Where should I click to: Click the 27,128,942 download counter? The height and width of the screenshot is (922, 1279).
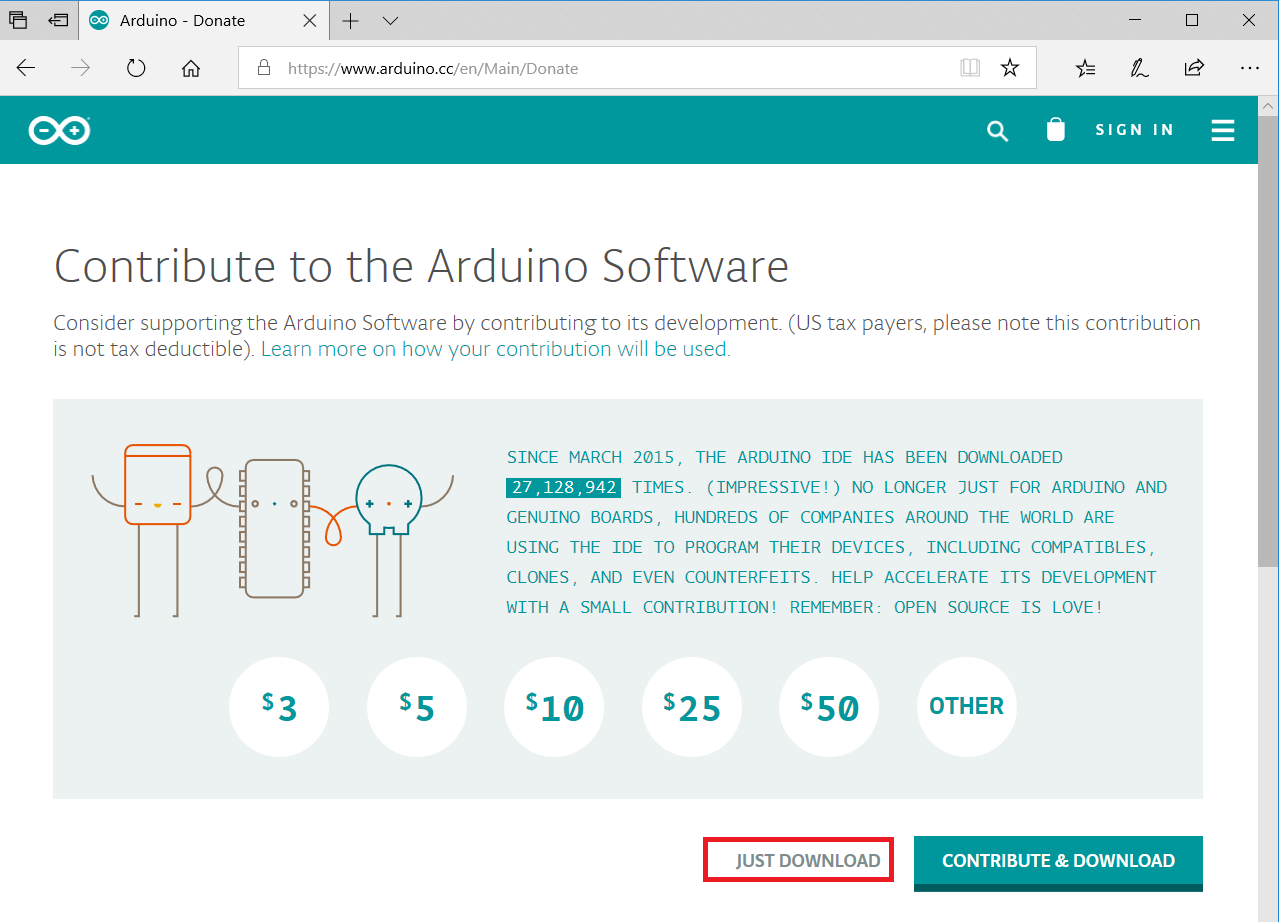click(563, 487)
